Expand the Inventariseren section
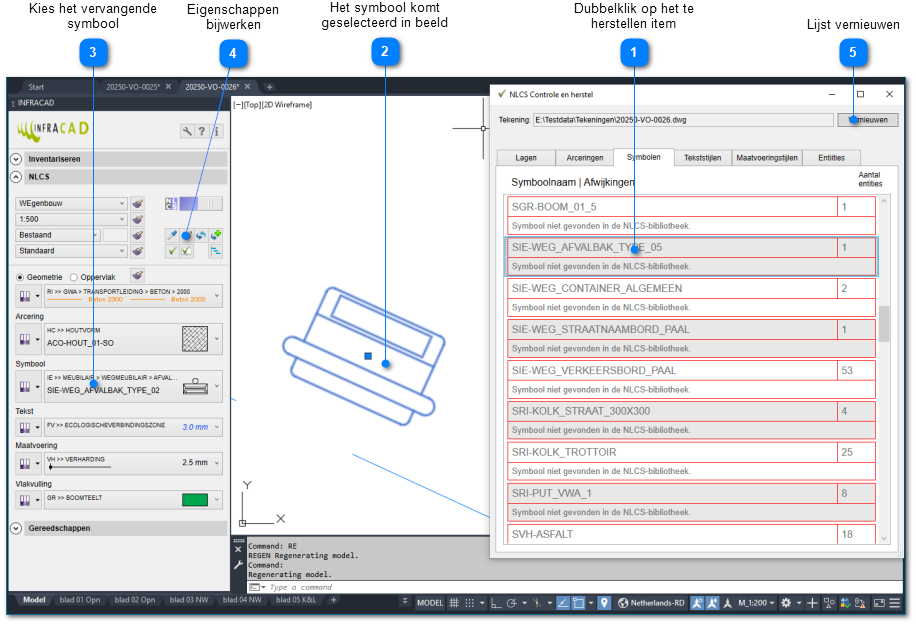The image size is (916, 625). pyautogui.click(x=16, y=159)
